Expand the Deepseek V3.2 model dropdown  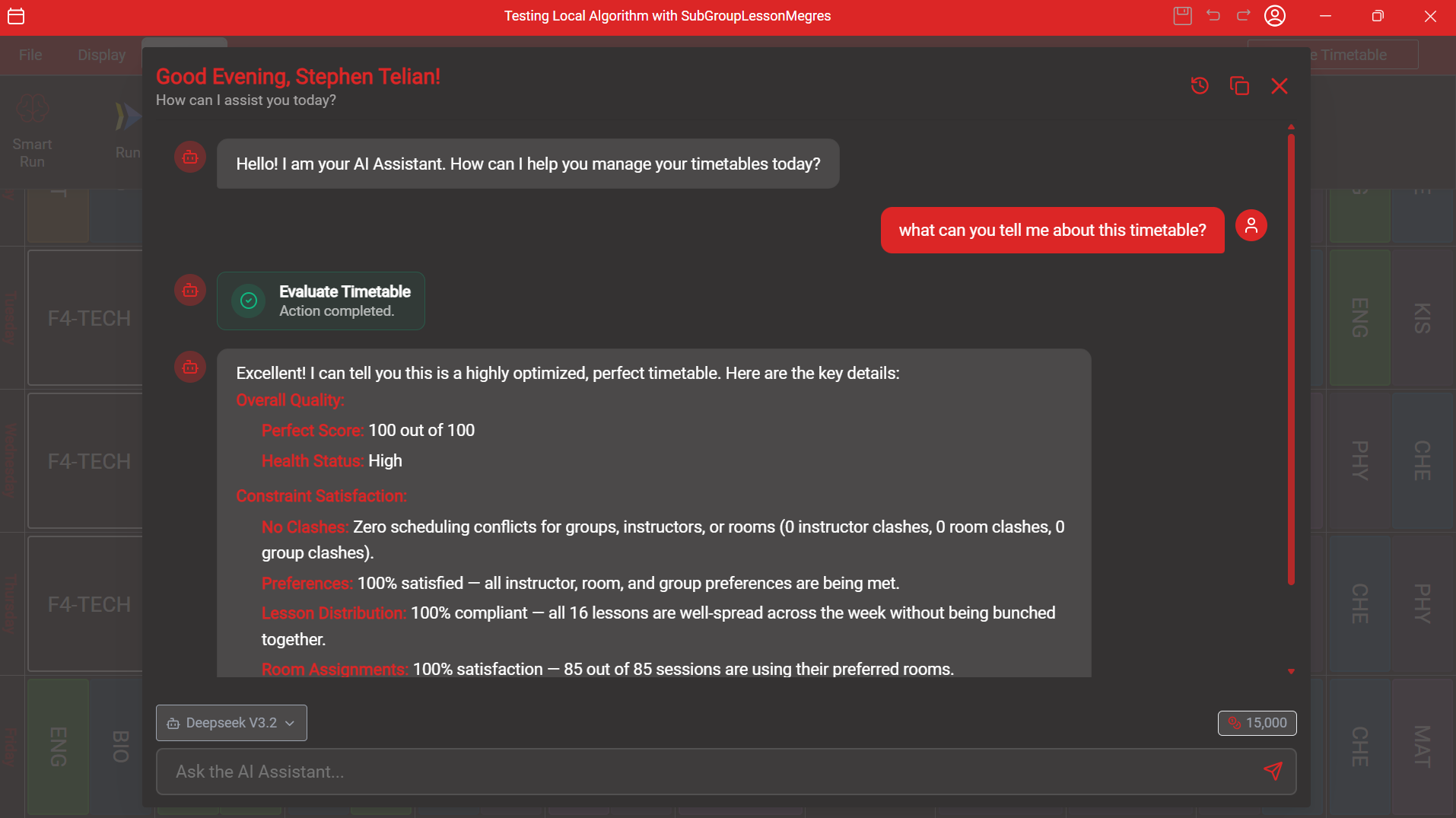tap(231, 723)
